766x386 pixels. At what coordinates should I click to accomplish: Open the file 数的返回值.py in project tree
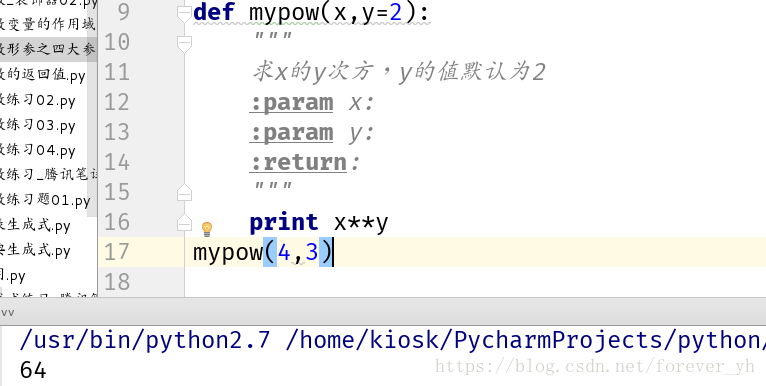point(43,75)
